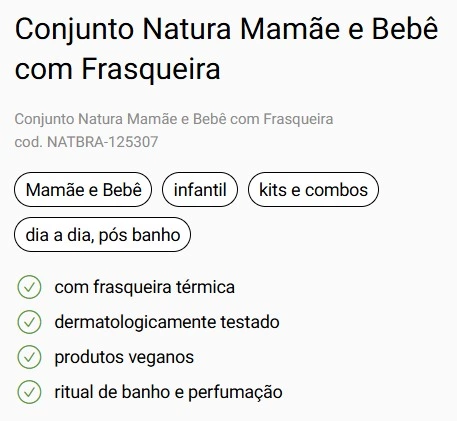Open the infantil category tag

click(x=200, y=190)
